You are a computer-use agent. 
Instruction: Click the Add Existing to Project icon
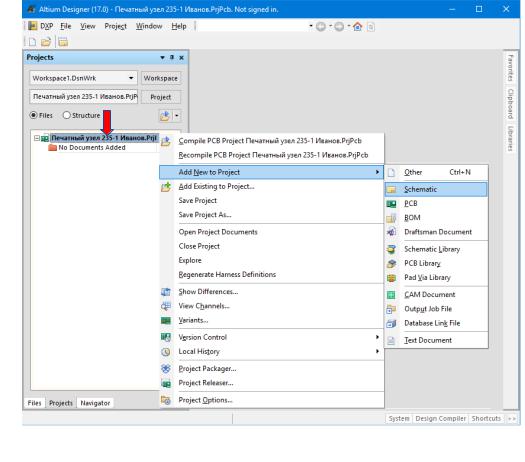(166, 187)
